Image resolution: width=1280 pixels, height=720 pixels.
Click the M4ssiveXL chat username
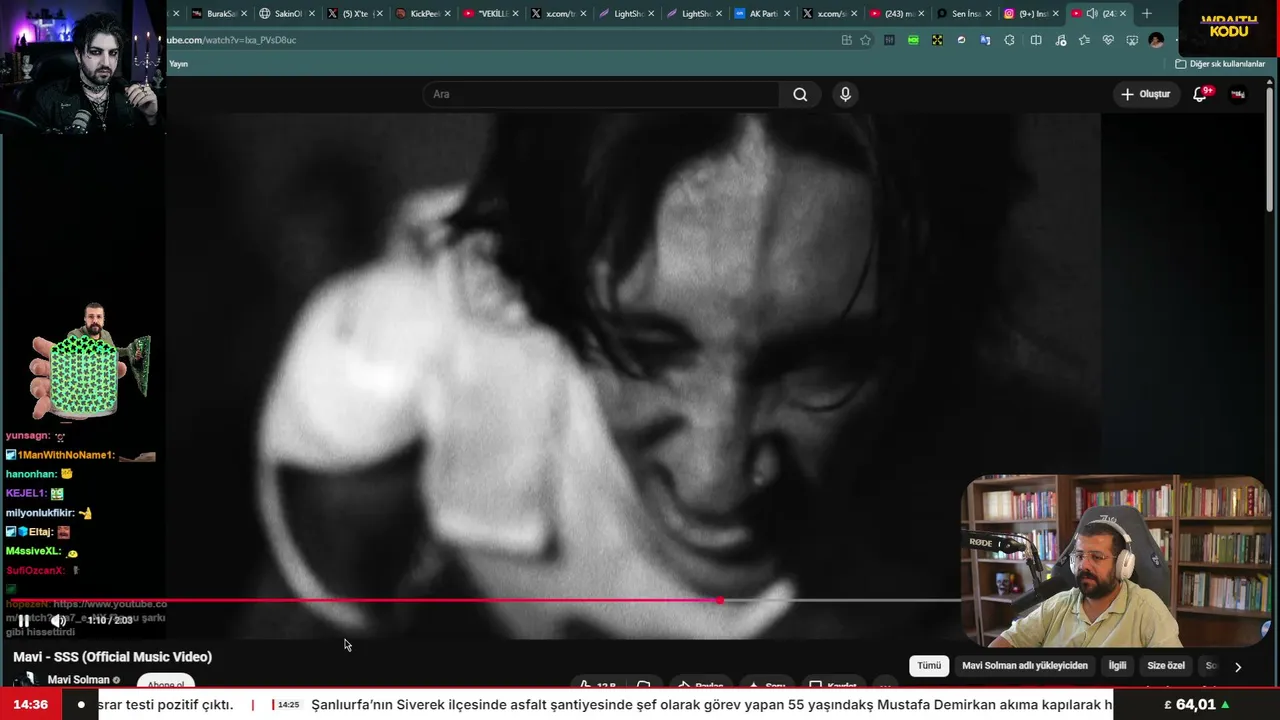pos(33,551)
